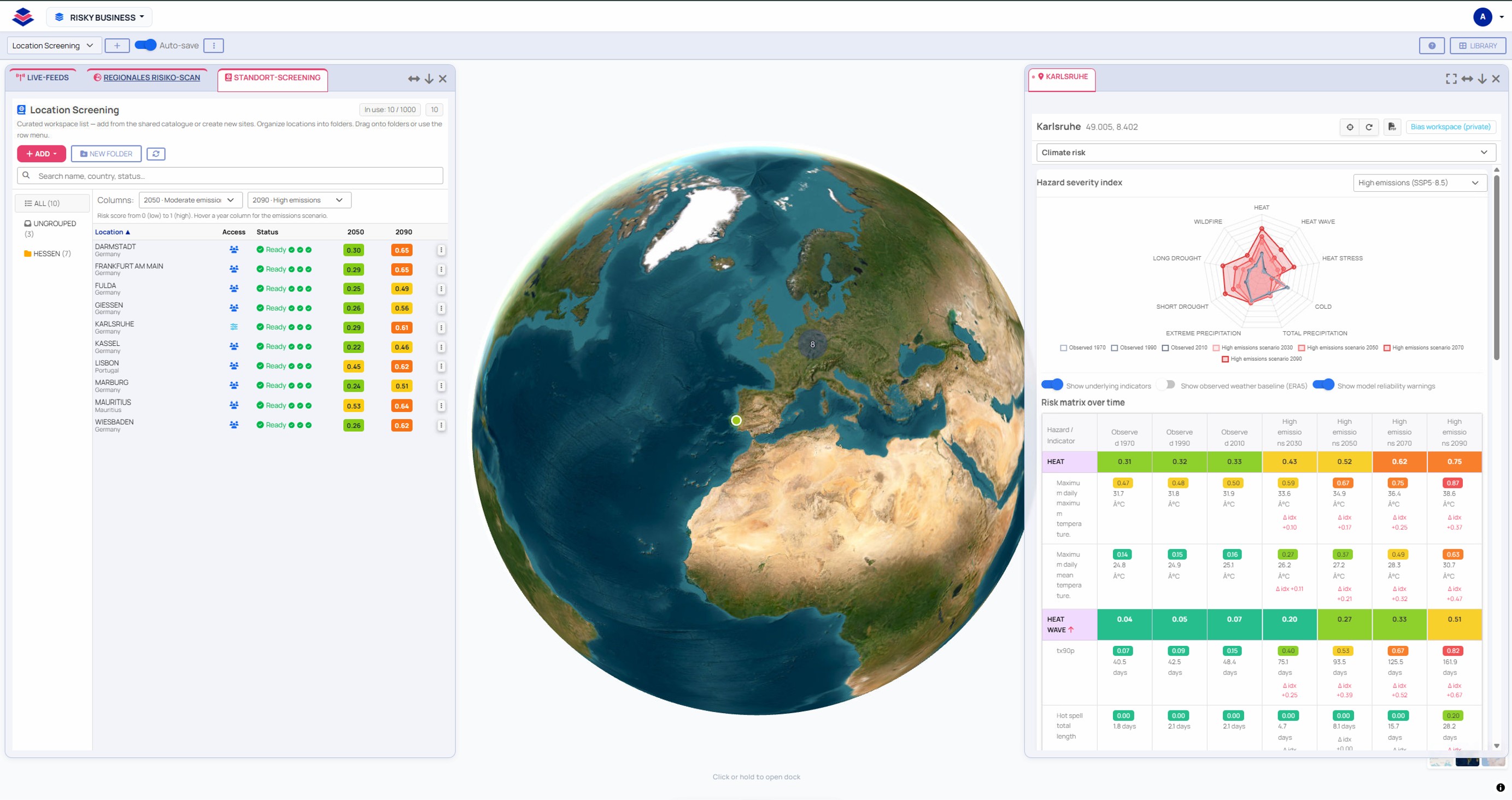Switch to LIVE-FEEDS tab

tap(42, 78)
